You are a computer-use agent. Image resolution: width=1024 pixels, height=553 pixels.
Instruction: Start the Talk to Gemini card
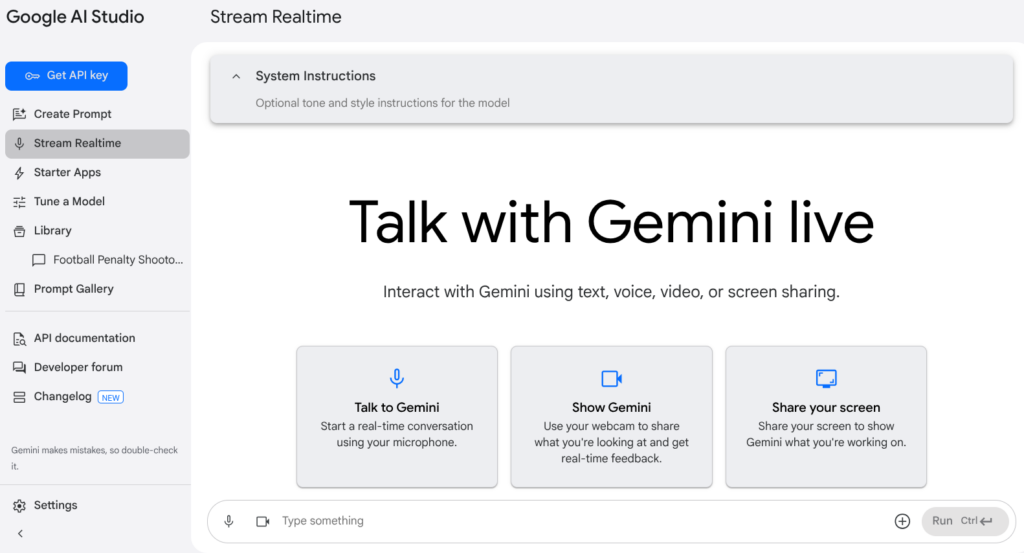point(397,417)
